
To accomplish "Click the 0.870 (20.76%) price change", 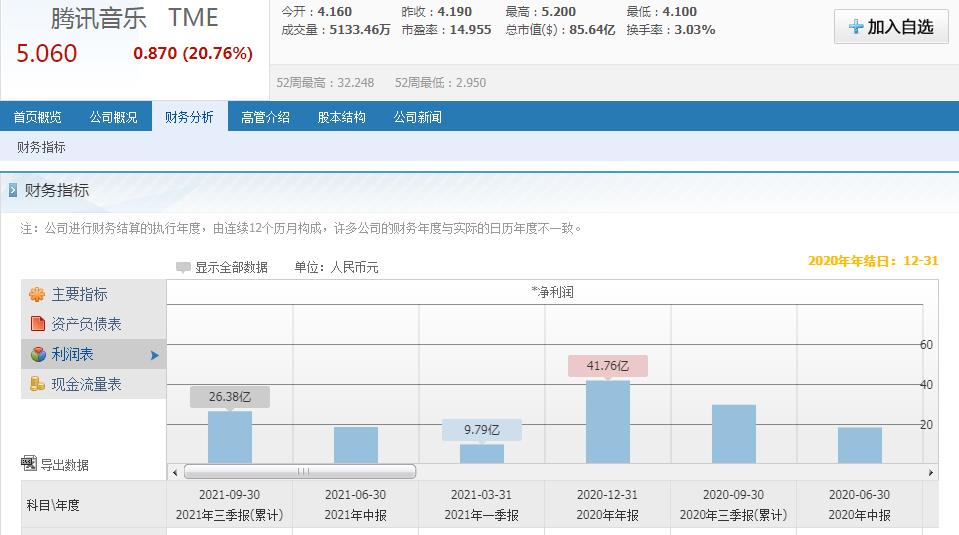I will click(x=193, y=53).
